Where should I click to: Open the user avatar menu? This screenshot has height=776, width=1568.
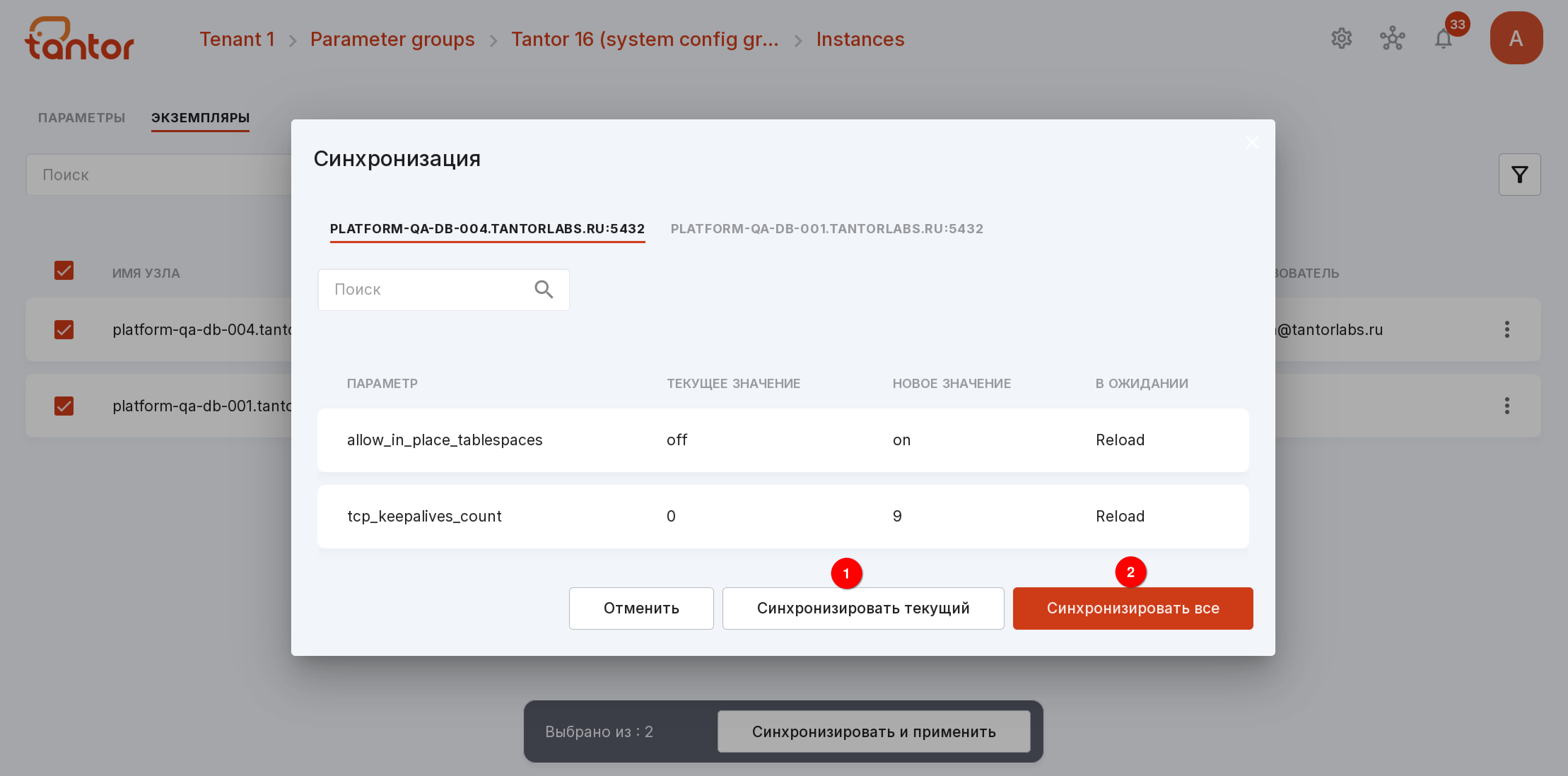pos(1516,38)
